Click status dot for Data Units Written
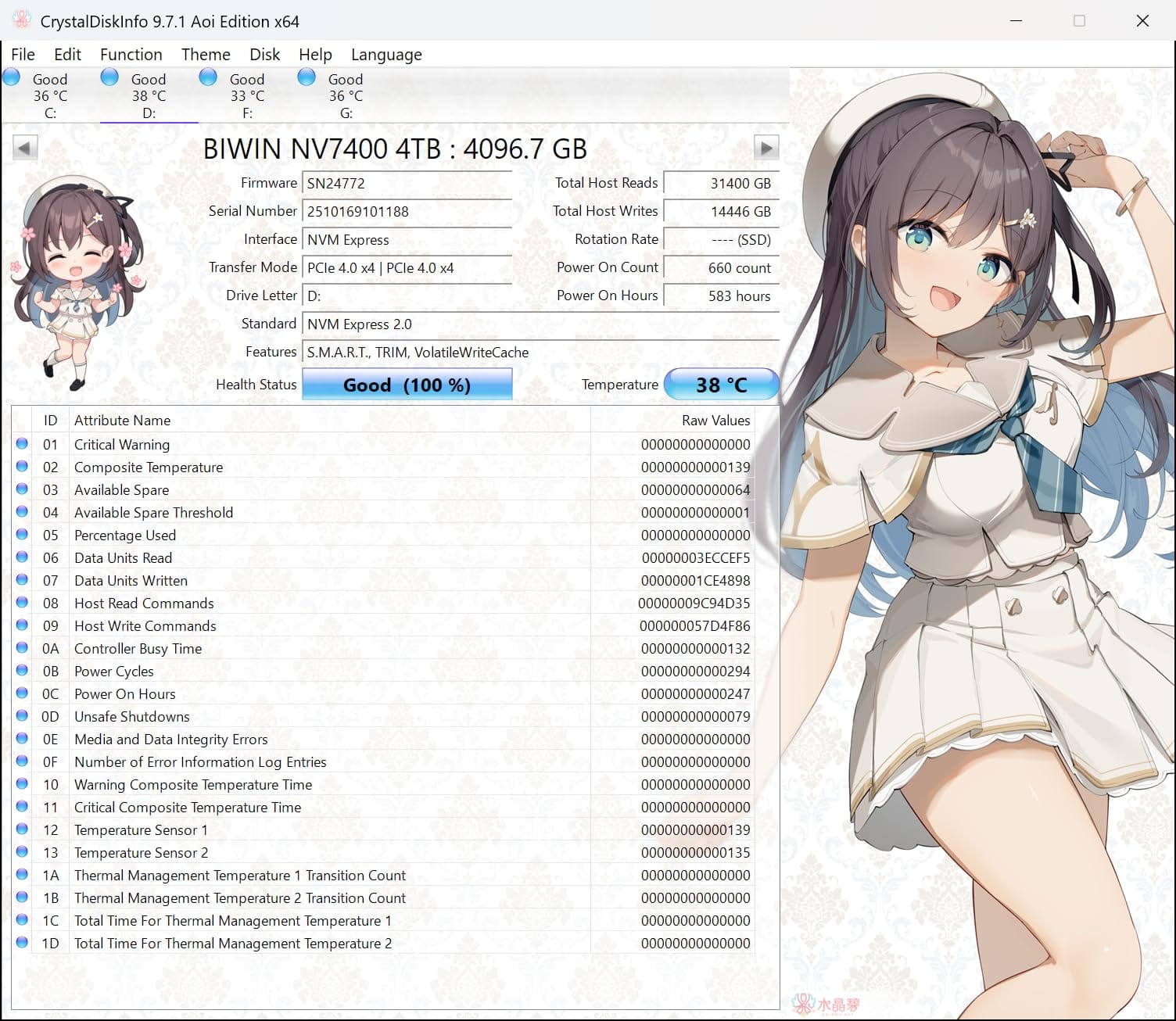The height and width of the screenshot is (1021, 1176). 23,580
